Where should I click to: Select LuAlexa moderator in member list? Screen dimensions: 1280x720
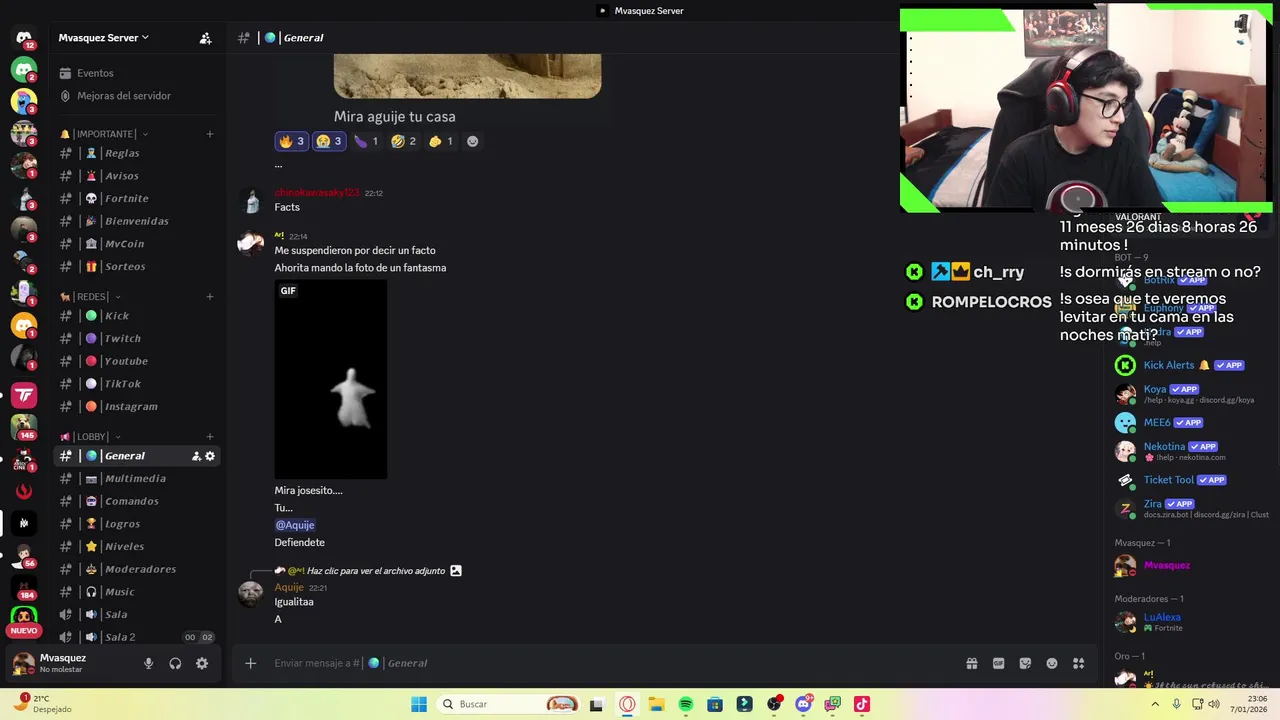(x=1190, y=622)
